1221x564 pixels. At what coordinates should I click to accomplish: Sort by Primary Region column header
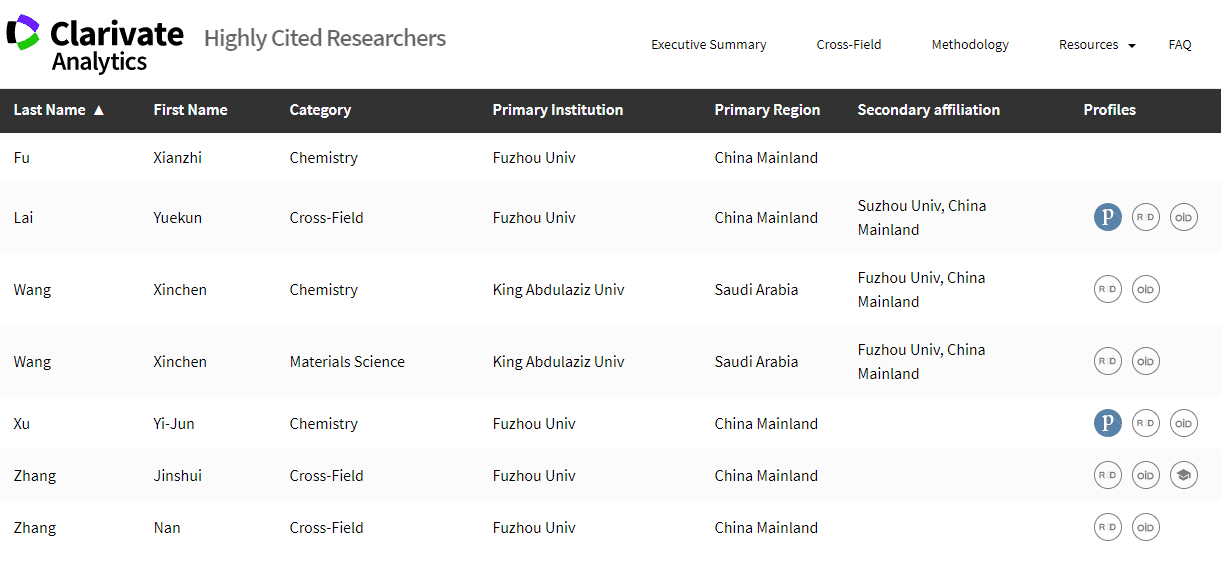tap(767, 110)
